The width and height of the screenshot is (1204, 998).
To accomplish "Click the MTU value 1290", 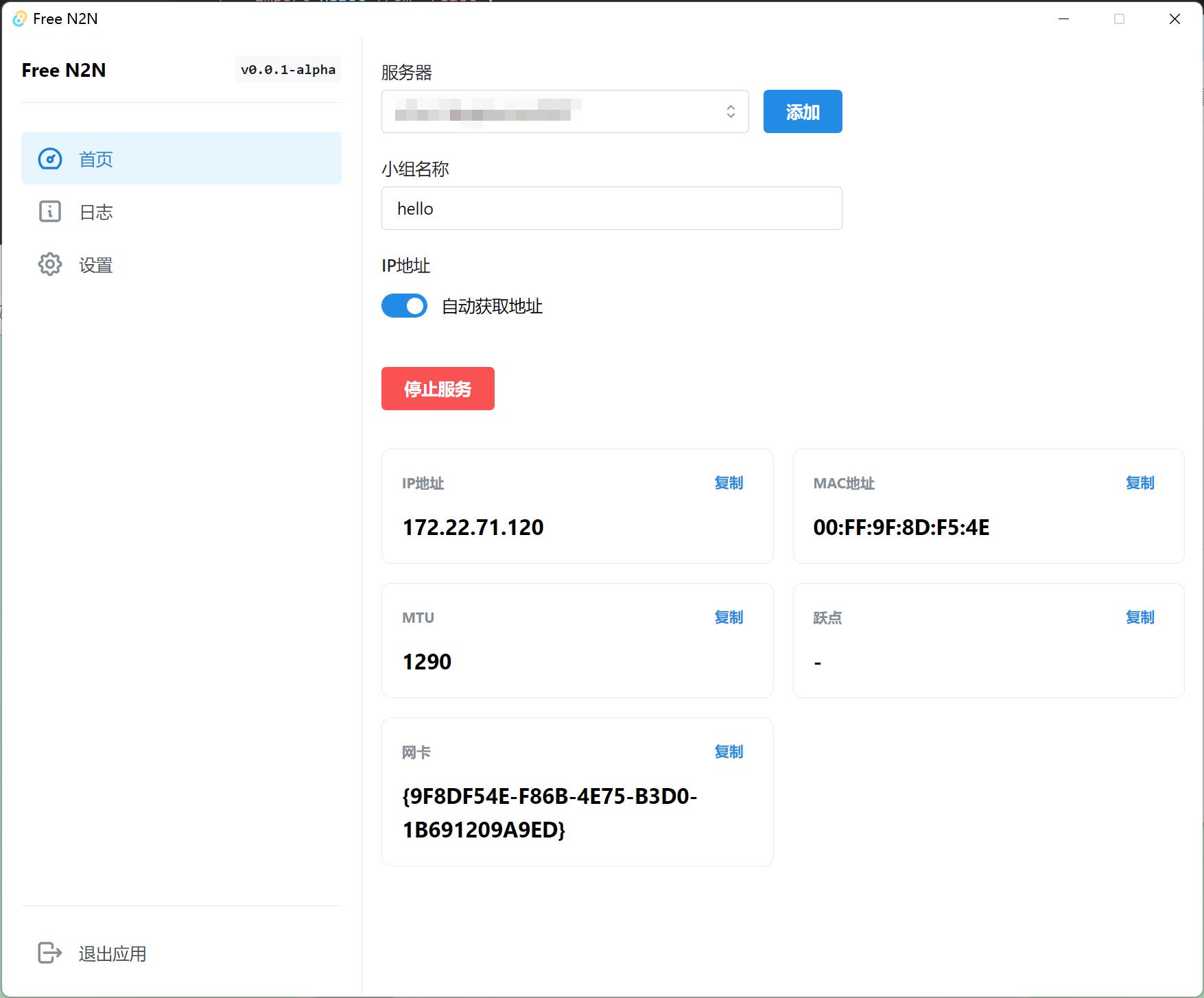I will pyautogui.click(x=427, y=661).
